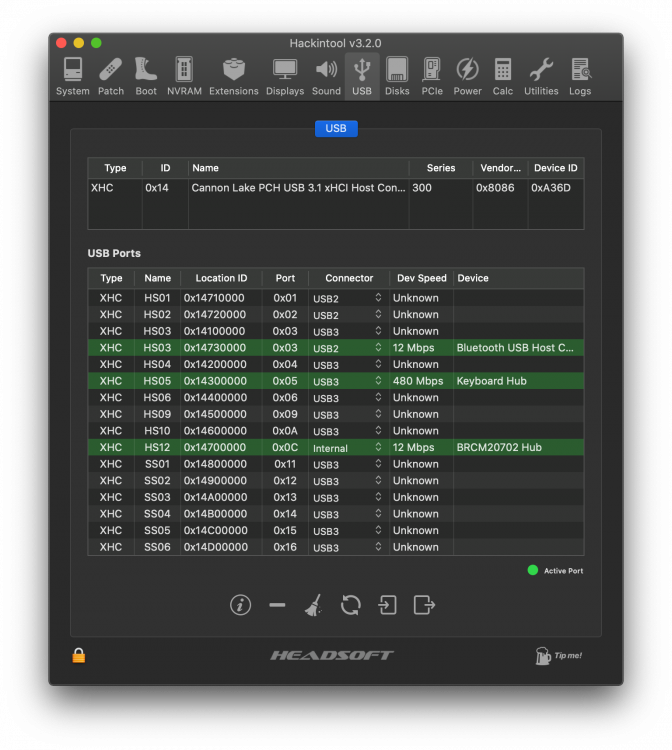Open connector dropdown for HS10 row
Image resolution: width=672 pixels, height=750 pixels.
(348, 431)
